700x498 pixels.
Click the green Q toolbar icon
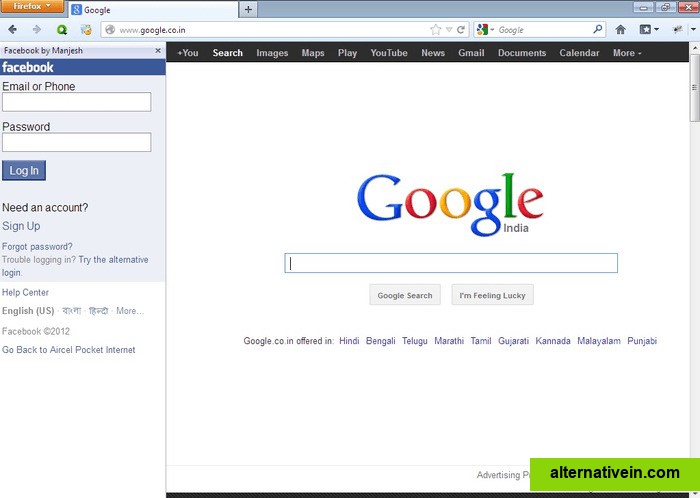pos(62,30)
